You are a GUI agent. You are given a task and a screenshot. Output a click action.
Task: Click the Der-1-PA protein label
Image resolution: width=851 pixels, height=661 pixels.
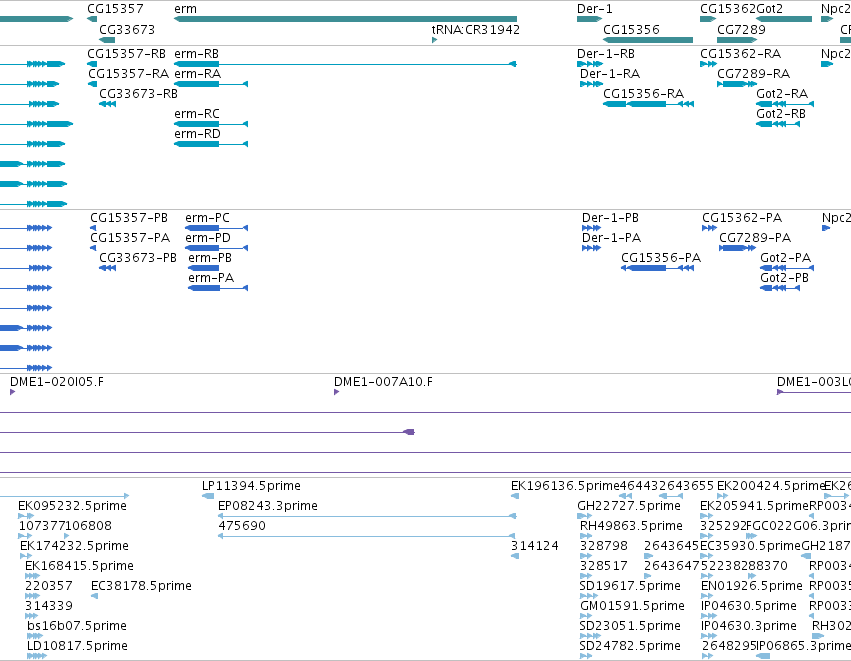[611, 238]
